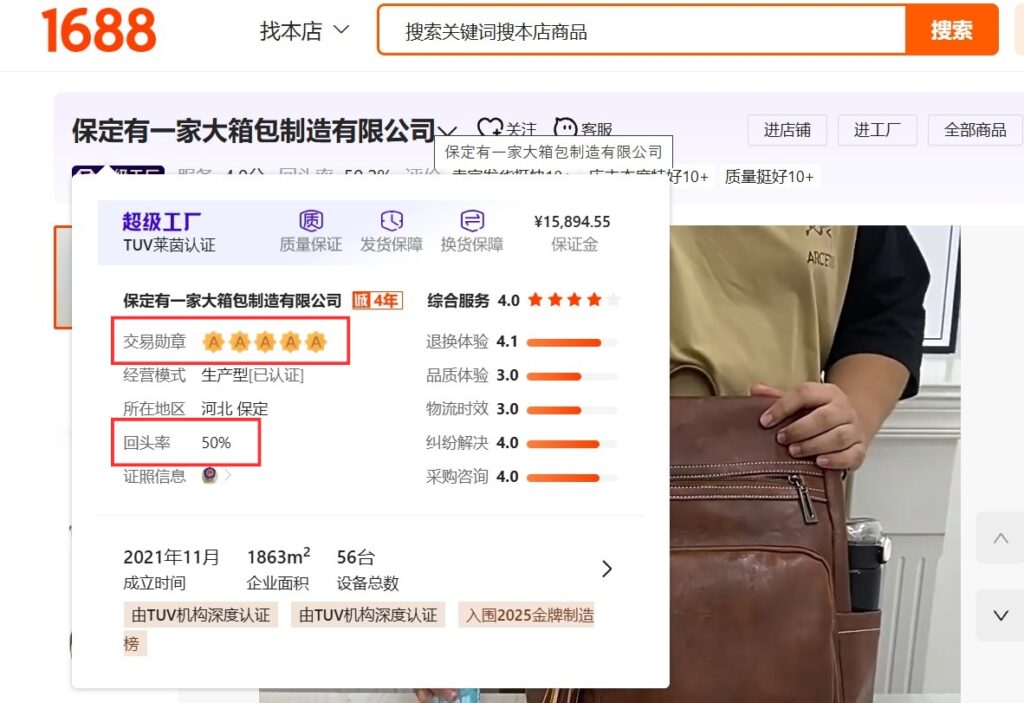This screenshot has width=1024, height=703.
Task: Focus the 搜索关键词搜本店商品 search field
Action: pyautogui.click(x=641, y=31)
